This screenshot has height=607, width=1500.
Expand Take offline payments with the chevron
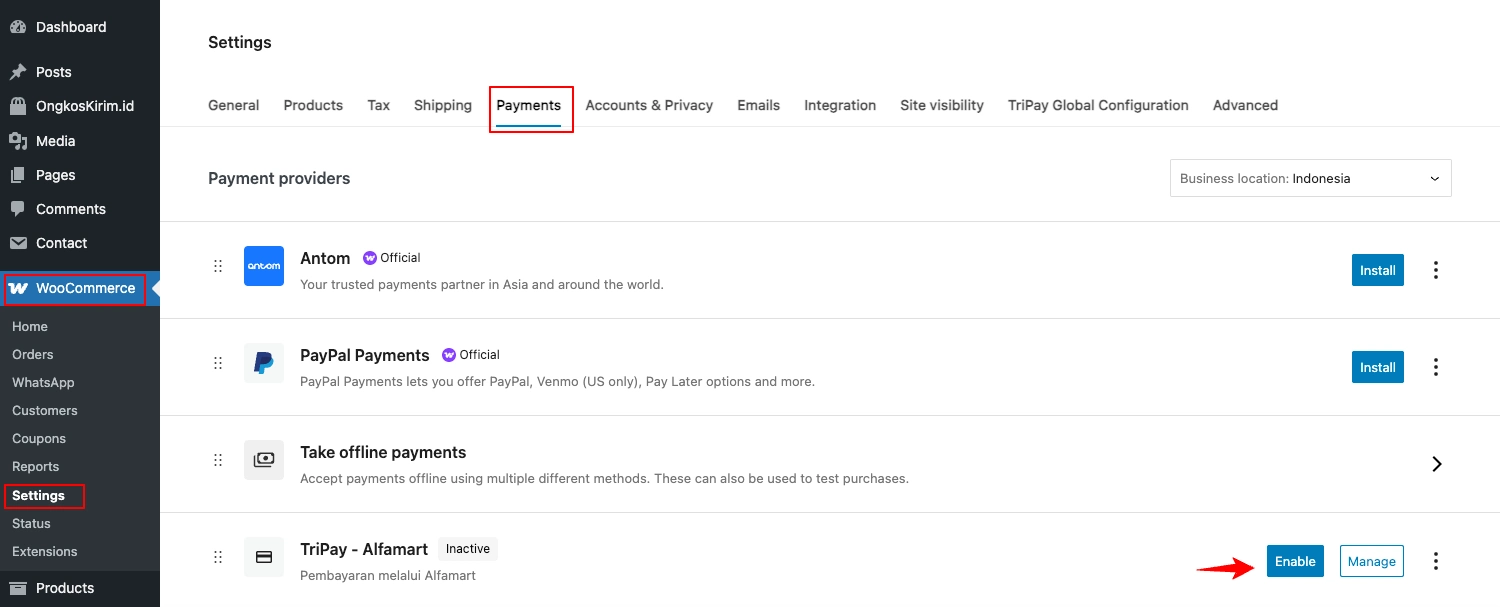tap(1436, 464)
